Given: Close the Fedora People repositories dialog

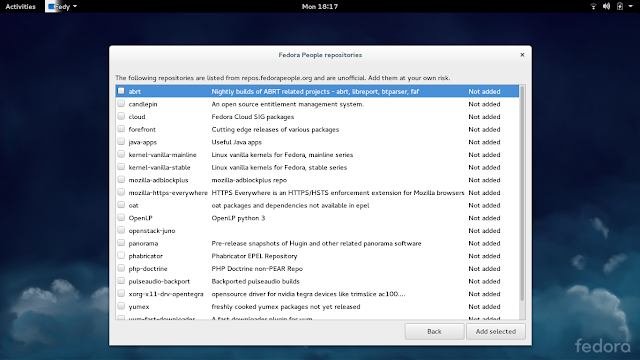Looking at the screenshot, I should click(x=522, y=55).
